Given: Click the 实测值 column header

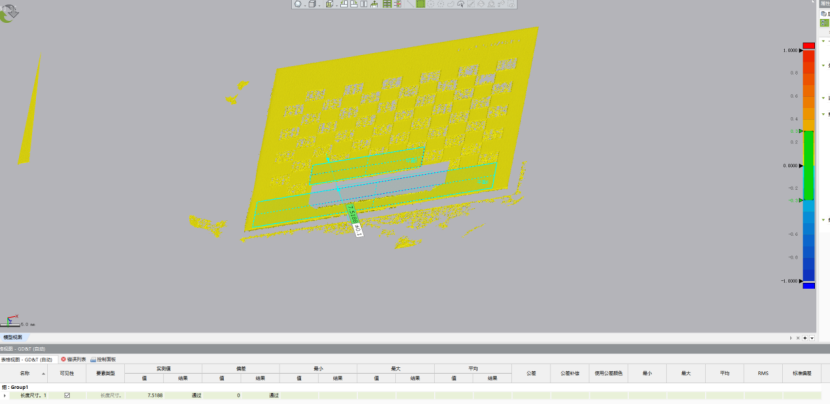Looking at the screenshot, I should click(163, 368).
